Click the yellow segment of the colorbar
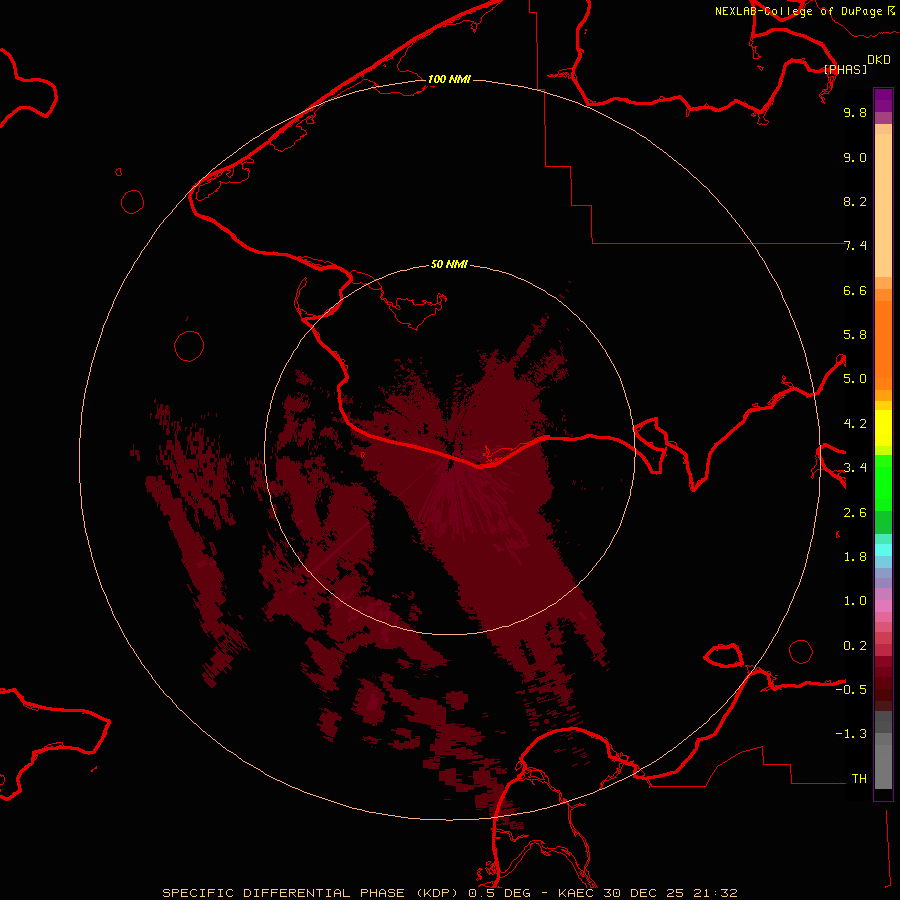Viewport: 900px width, 900px height. pyautogui.click(x=883, y=428)
